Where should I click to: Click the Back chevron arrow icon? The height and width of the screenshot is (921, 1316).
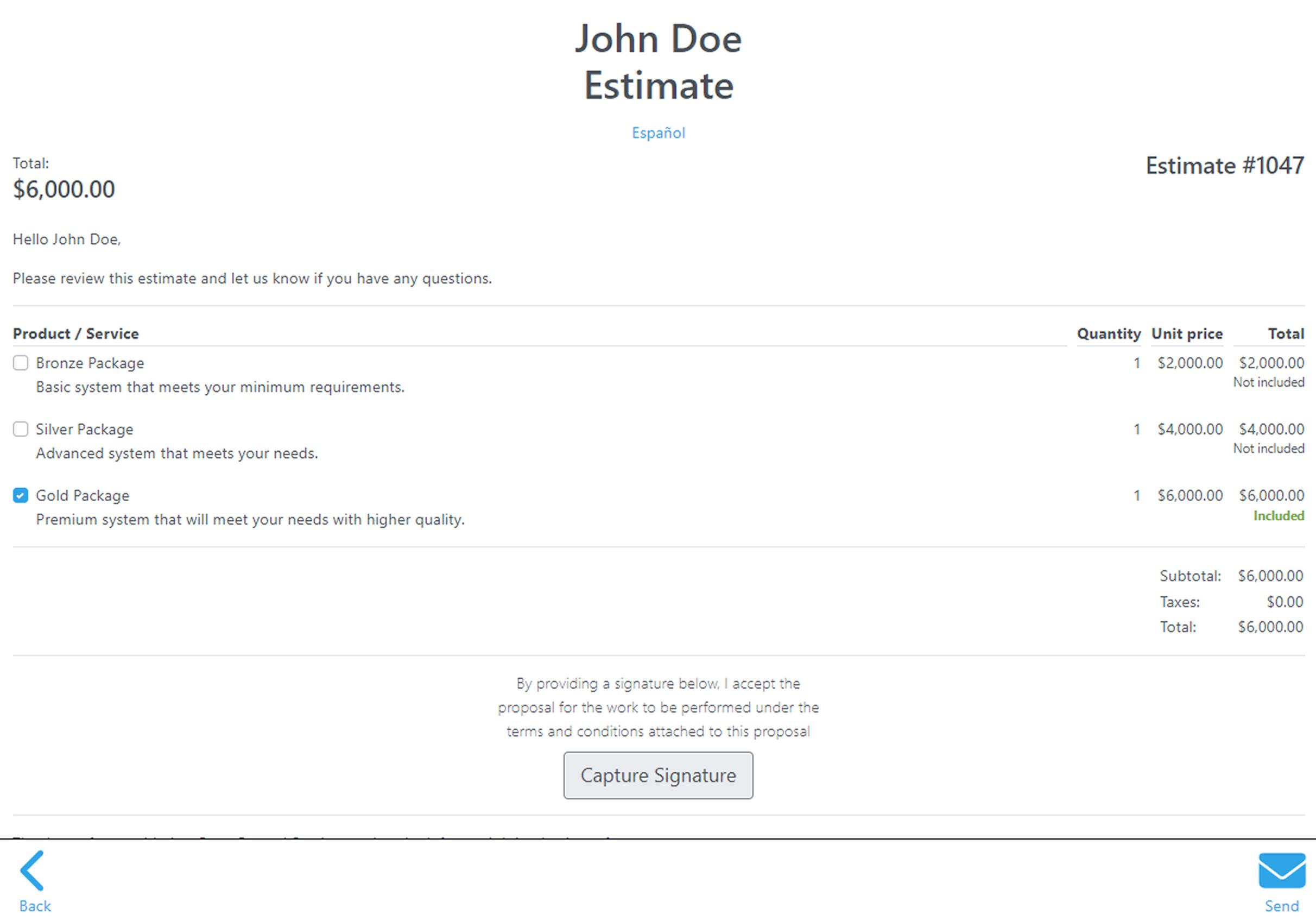33,870
